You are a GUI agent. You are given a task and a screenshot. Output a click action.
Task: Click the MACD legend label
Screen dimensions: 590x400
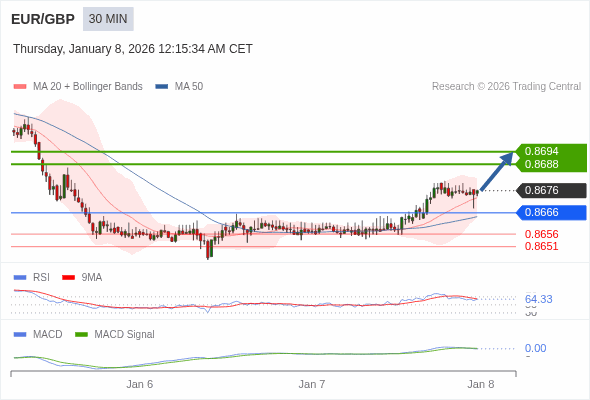point(48,335)
